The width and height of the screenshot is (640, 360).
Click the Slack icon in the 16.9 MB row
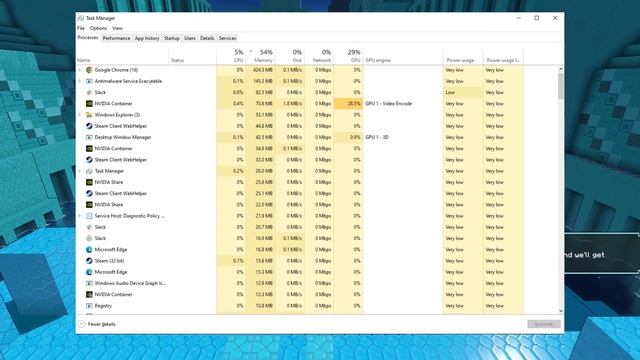coord(89,238)
